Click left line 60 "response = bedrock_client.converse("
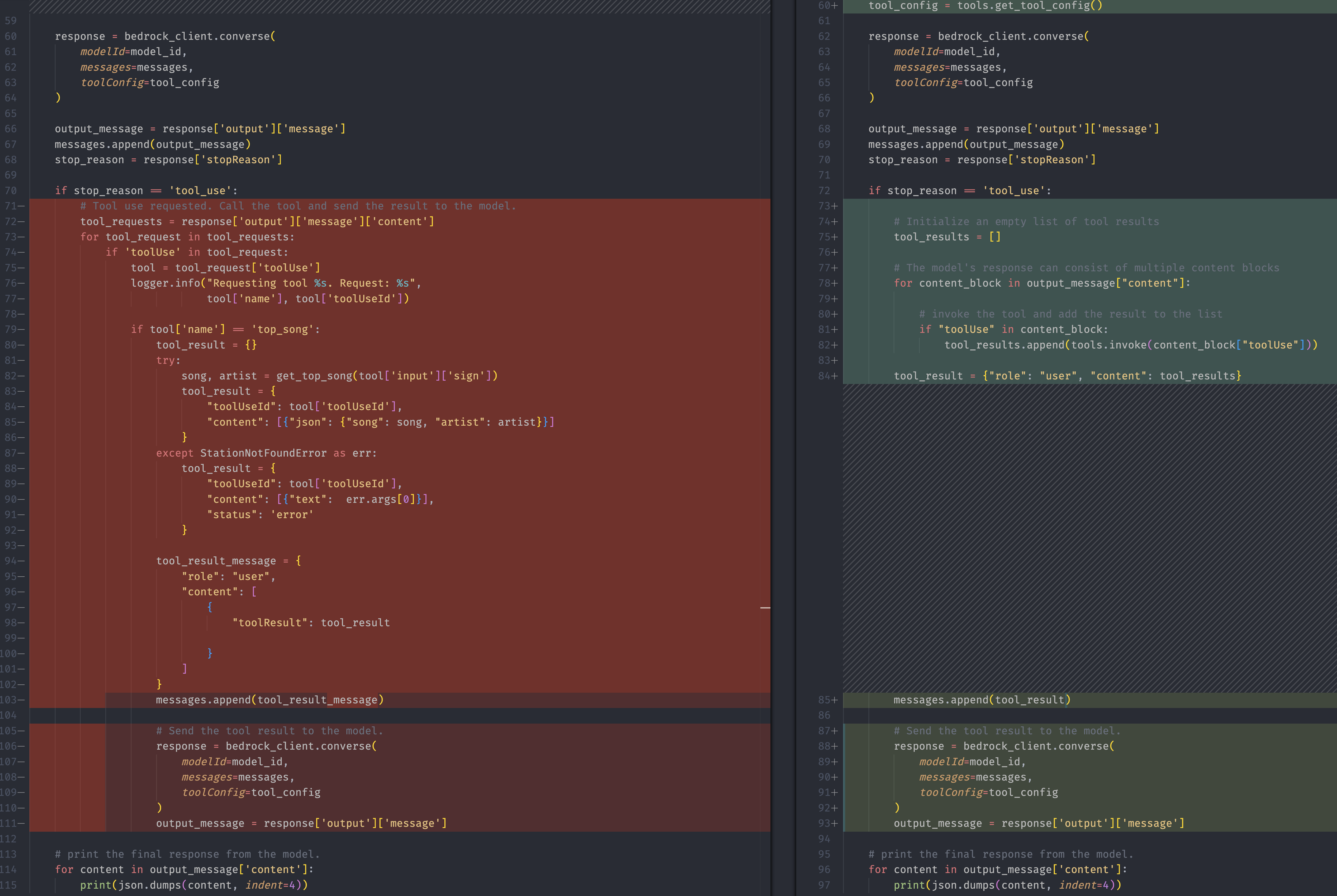 coord(165,36)
